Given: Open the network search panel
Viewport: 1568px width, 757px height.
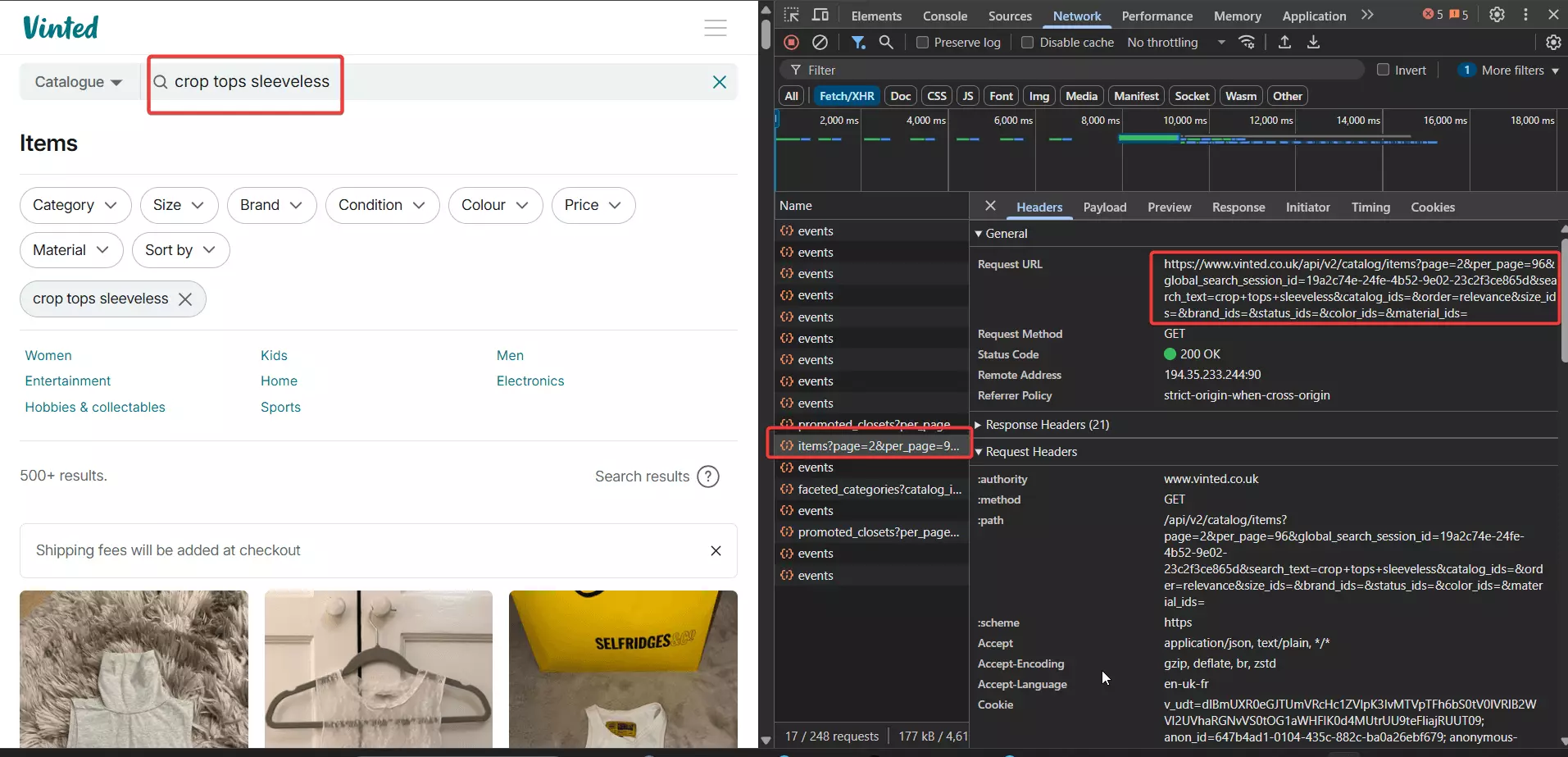Looking at the screenshot, I should [886, 42].
